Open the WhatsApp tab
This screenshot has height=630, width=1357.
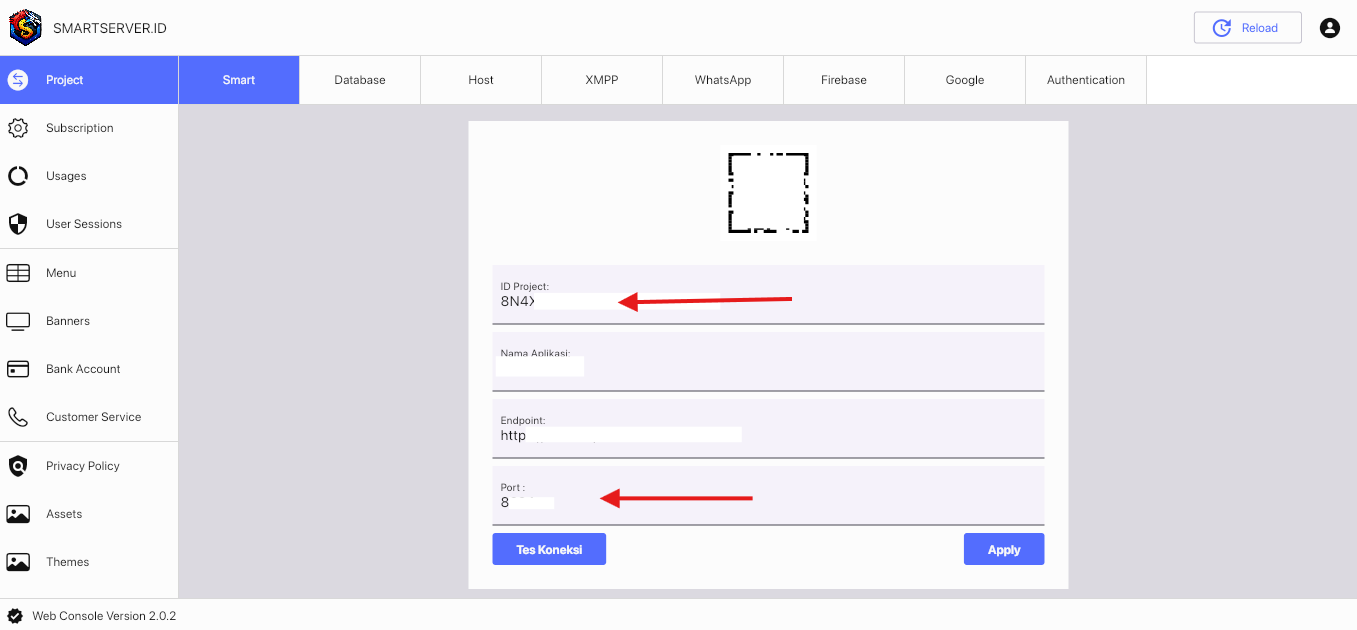point(723,80)
